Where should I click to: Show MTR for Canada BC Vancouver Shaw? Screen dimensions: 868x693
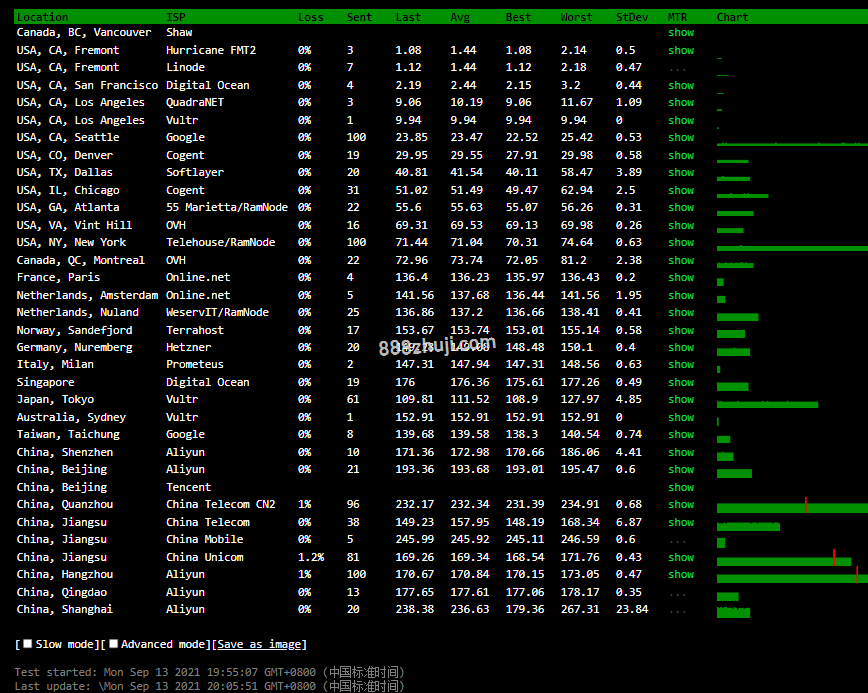click(681, 33)
